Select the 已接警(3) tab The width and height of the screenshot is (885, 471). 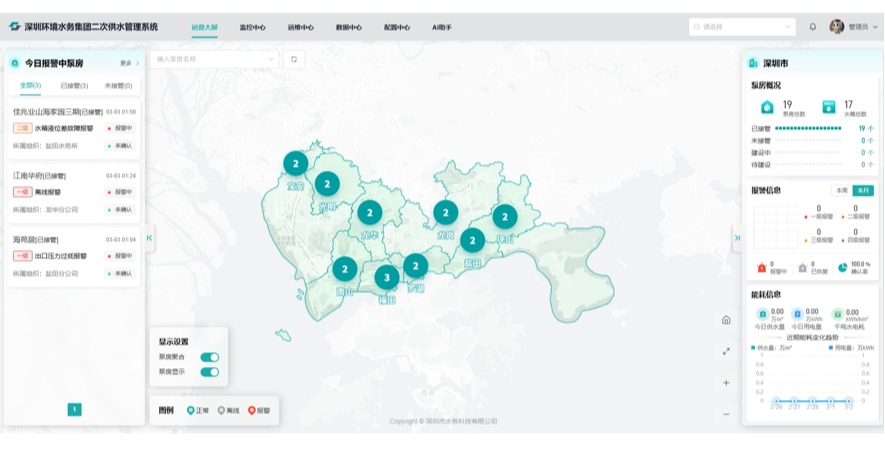pos(74,86)
